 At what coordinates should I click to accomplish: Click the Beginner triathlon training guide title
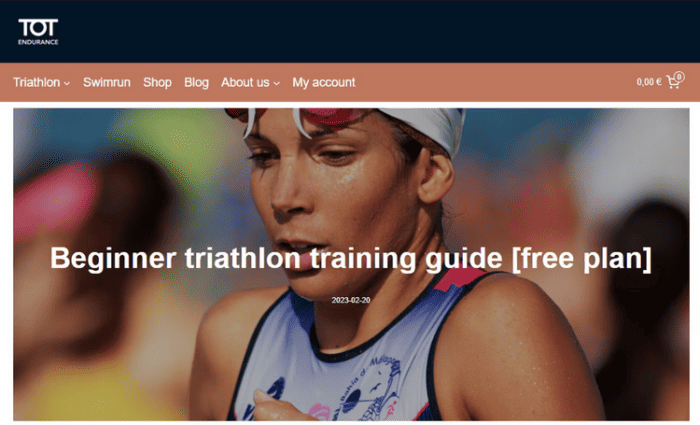pos(351,258)
